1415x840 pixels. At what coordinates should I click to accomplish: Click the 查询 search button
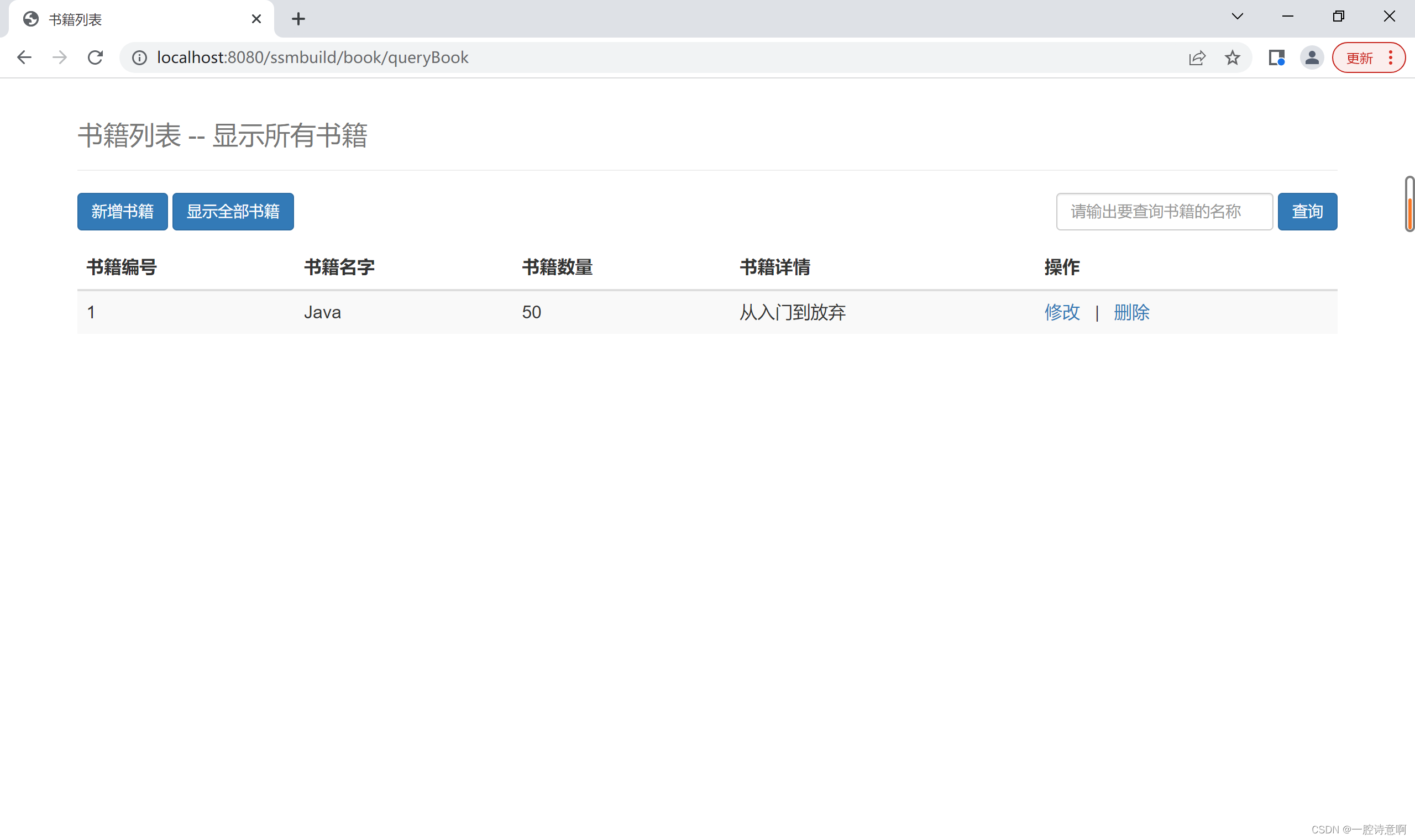1307,211
